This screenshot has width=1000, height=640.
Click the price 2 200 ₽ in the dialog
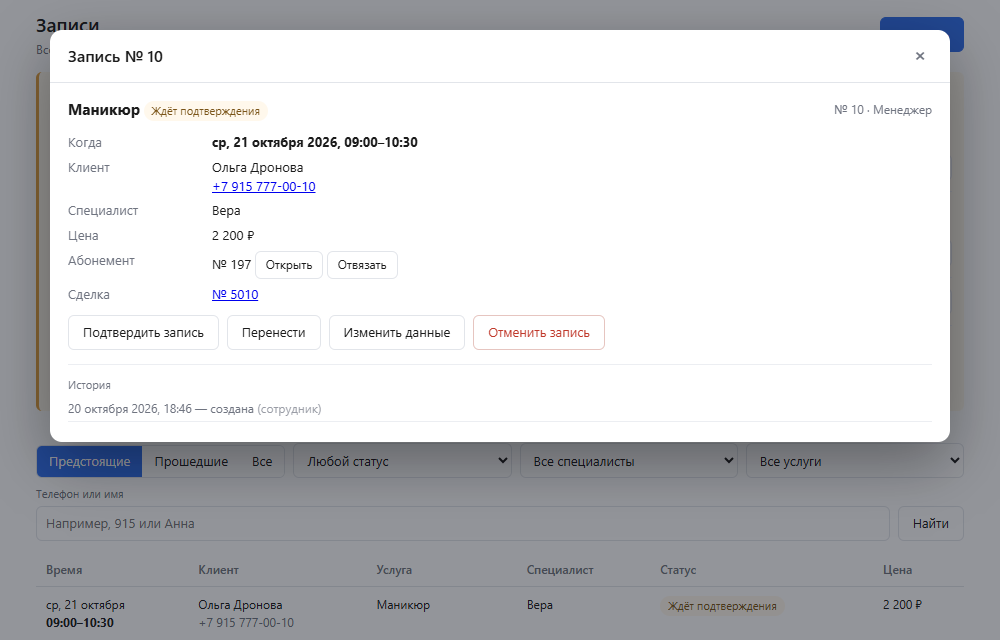pyautogui.click(x=233, y=236)
